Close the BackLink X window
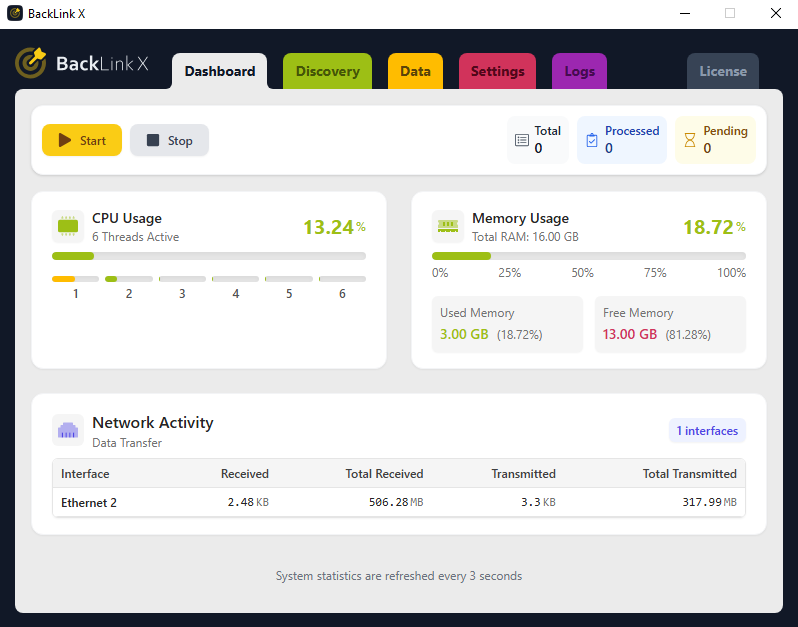This screenshot has width=798, height=627. coord(776,13)
